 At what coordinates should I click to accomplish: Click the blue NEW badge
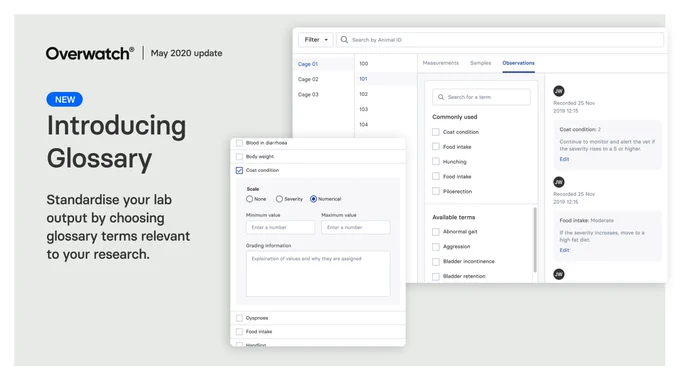(x=65, y=100)
